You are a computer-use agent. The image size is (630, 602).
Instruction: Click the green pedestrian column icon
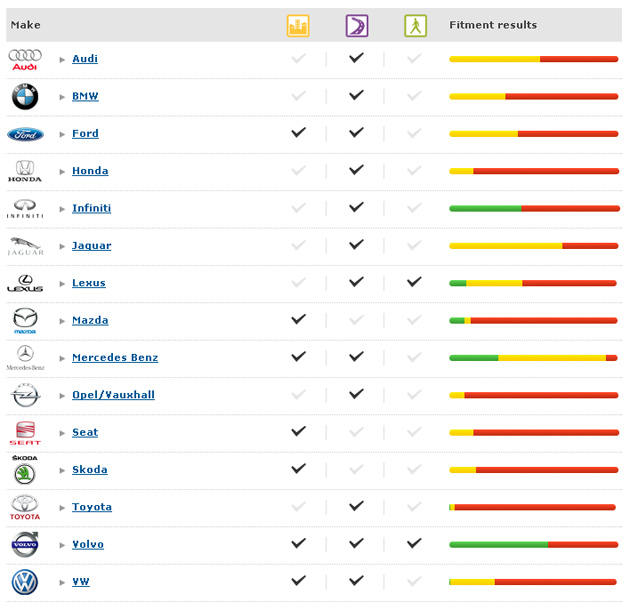[x=414, y=26]
